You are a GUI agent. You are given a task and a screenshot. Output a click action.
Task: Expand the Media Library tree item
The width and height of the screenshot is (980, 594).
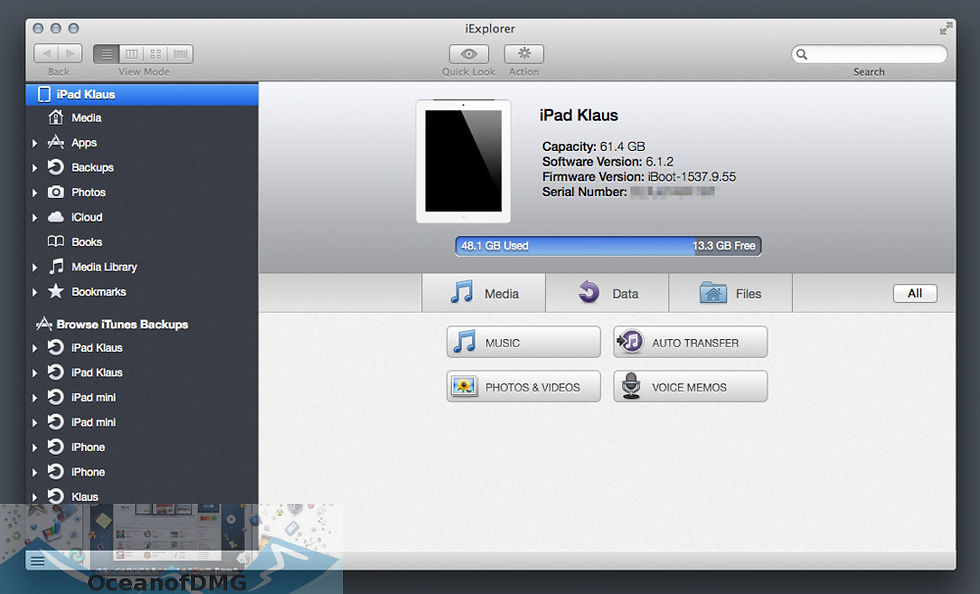pos(34,268)
